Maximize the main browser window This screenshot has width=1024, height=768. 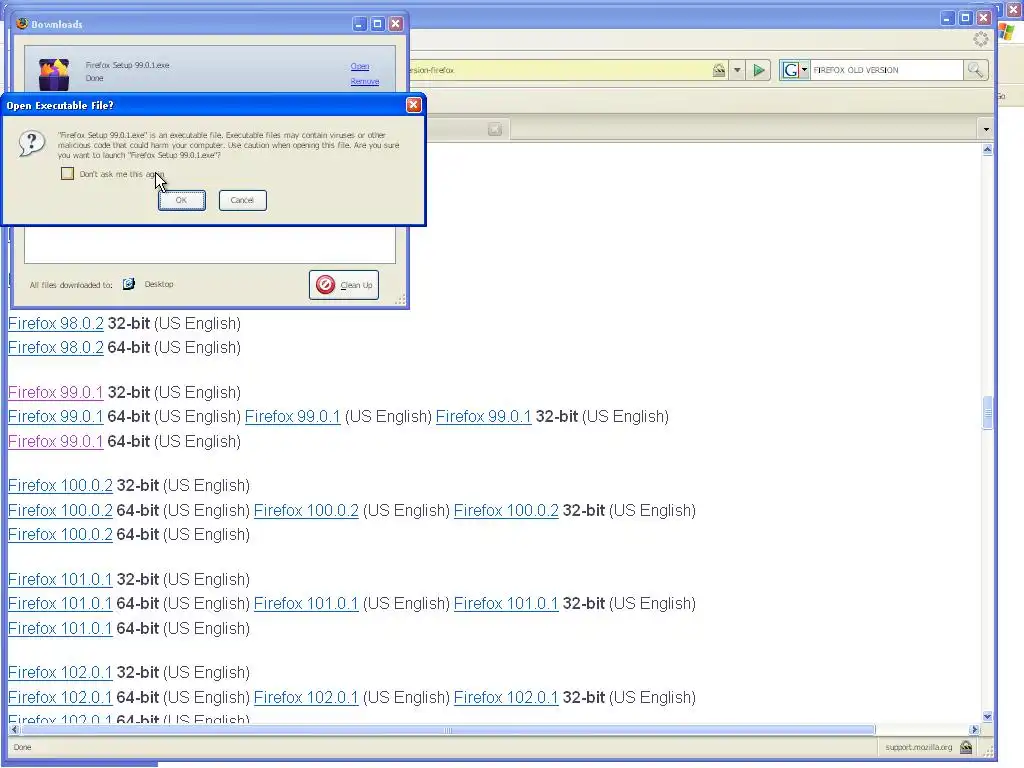pos(965,18)
